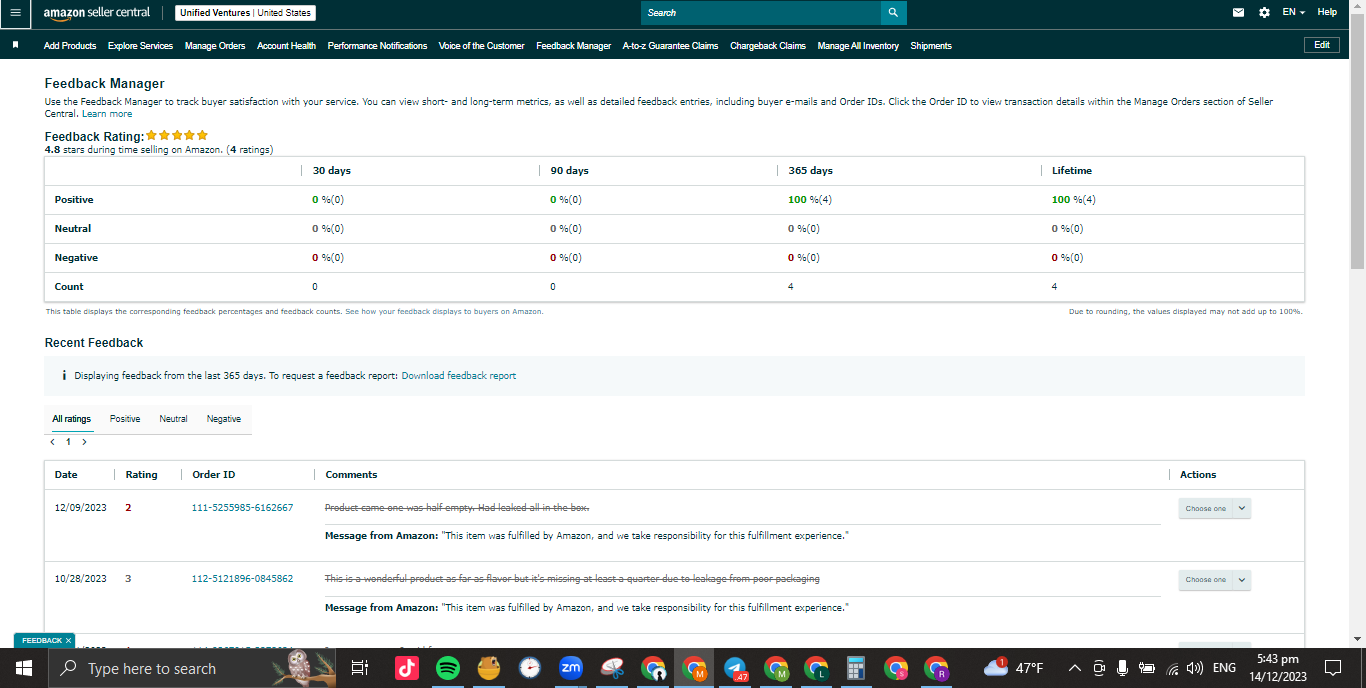Click Download feedback report link
The image size is (1366, 688).
pyautogui.click(x=459, y=376)
